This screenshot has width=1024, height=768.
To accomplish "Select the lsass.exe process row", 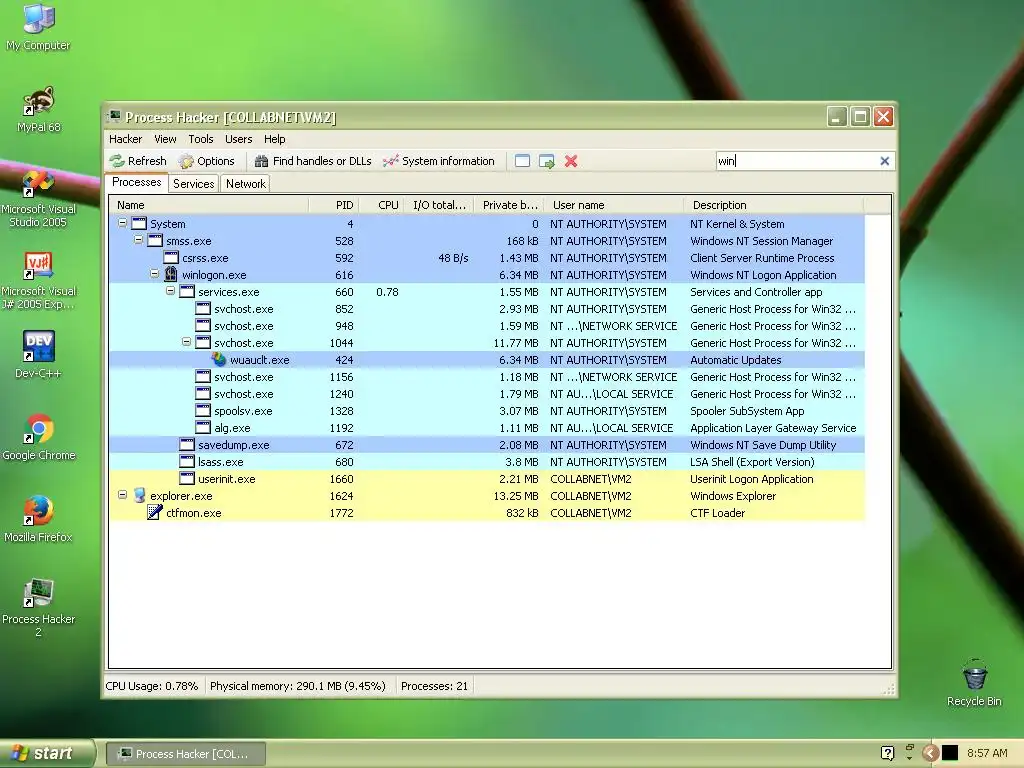I will [x=487, y=462].
